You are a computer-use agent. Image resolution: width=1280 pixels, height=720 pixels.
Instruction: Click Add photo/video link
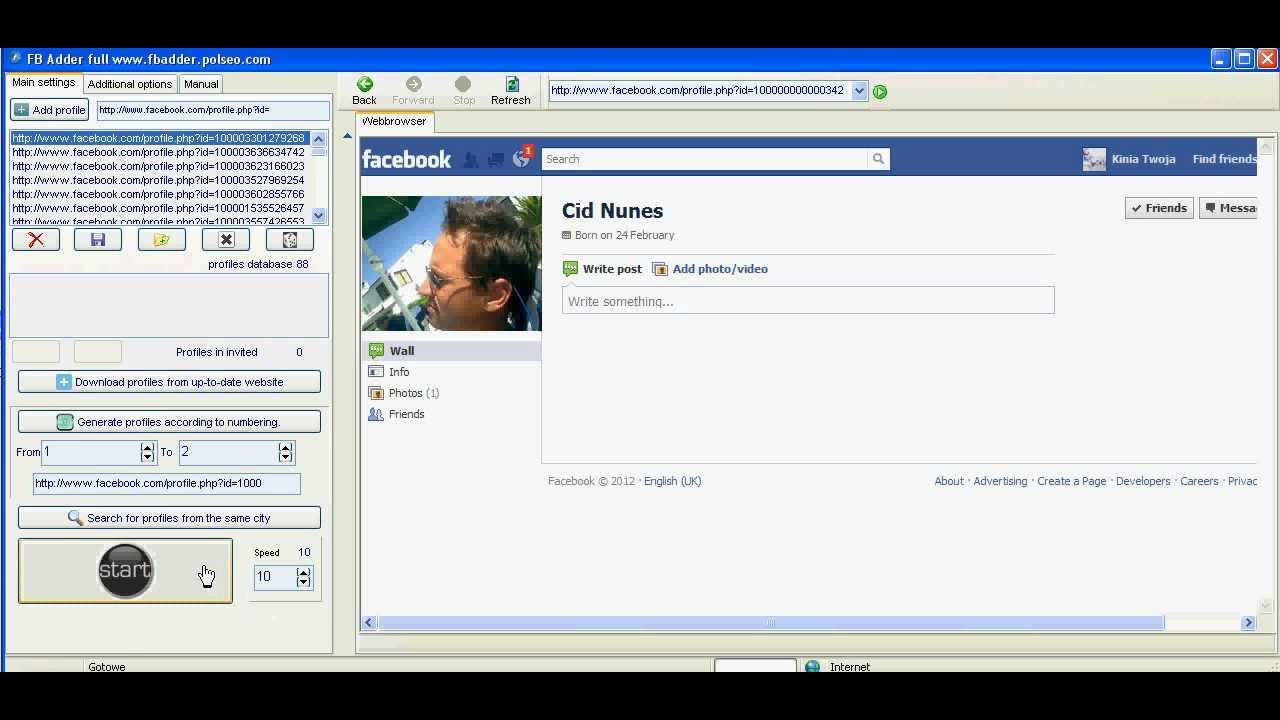tap(710, 269)
